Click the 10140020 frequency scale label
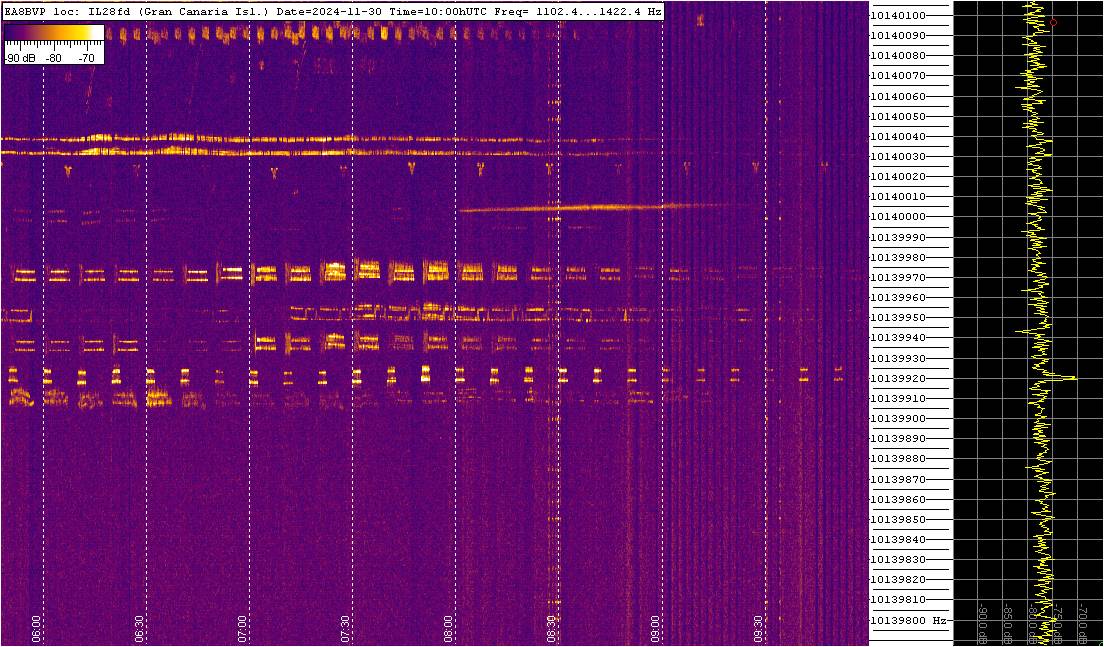The height and width of the screenshot is (647, 1104). click(898, 177)
